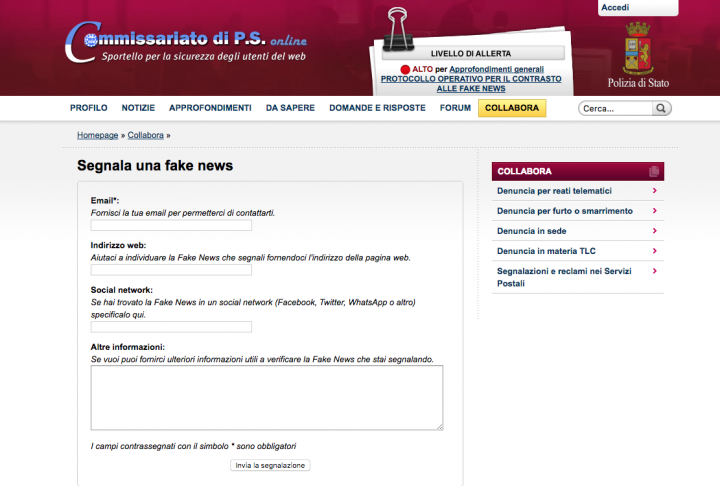Click the Social network: field label
This screenshot has height=486, width=720.
[x=122, y=290]
